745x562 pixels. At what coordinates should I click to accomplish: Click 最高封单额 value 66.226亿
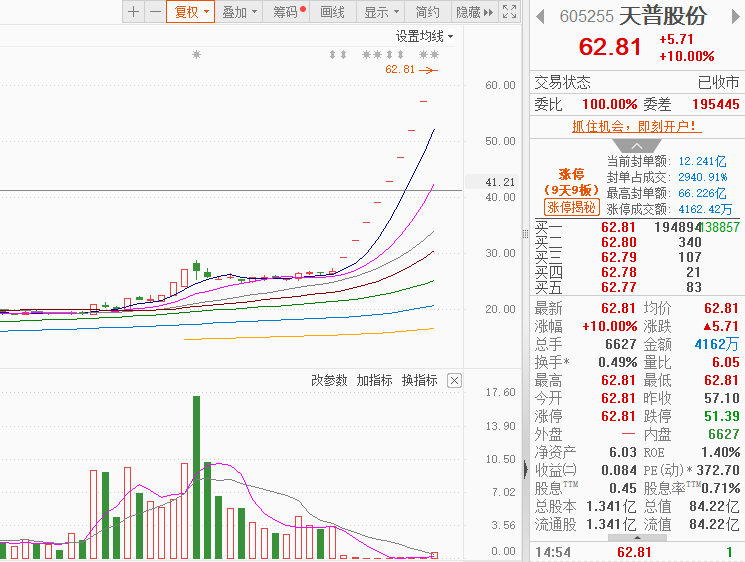point(702,193)
